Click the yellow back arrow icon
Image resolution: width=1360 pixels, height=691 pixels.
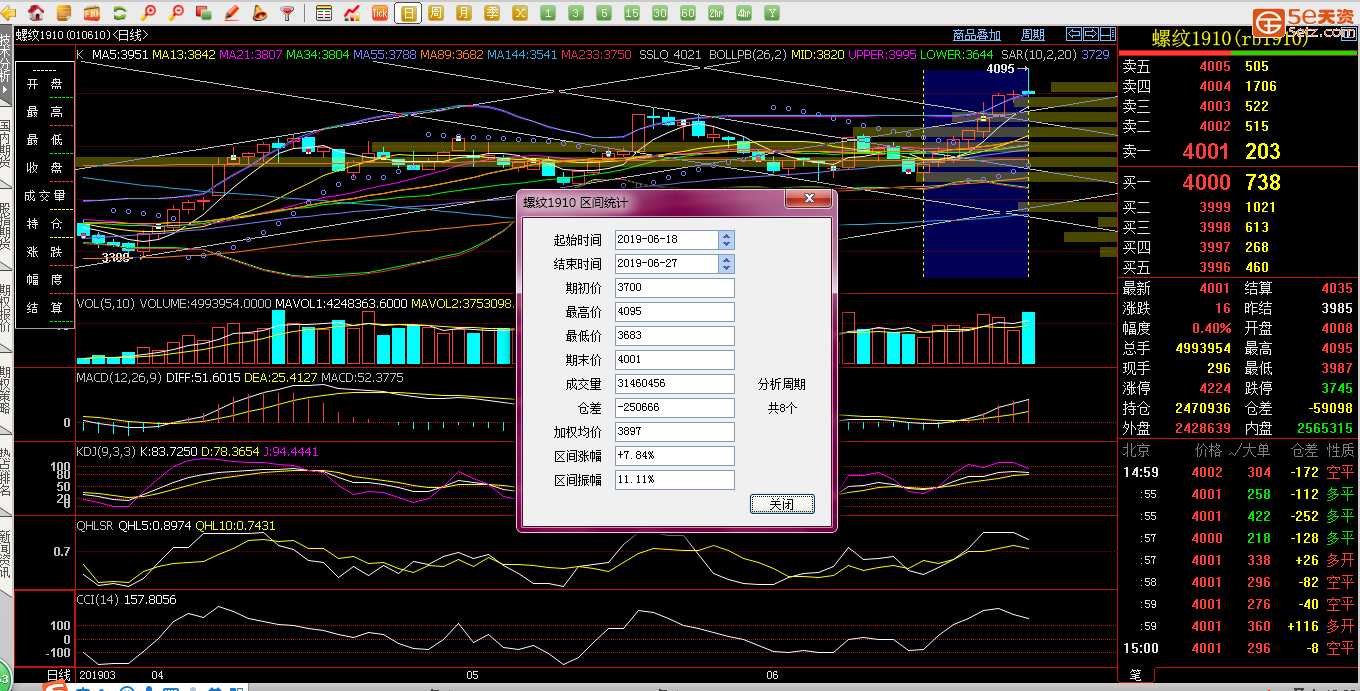coord(8,13)
